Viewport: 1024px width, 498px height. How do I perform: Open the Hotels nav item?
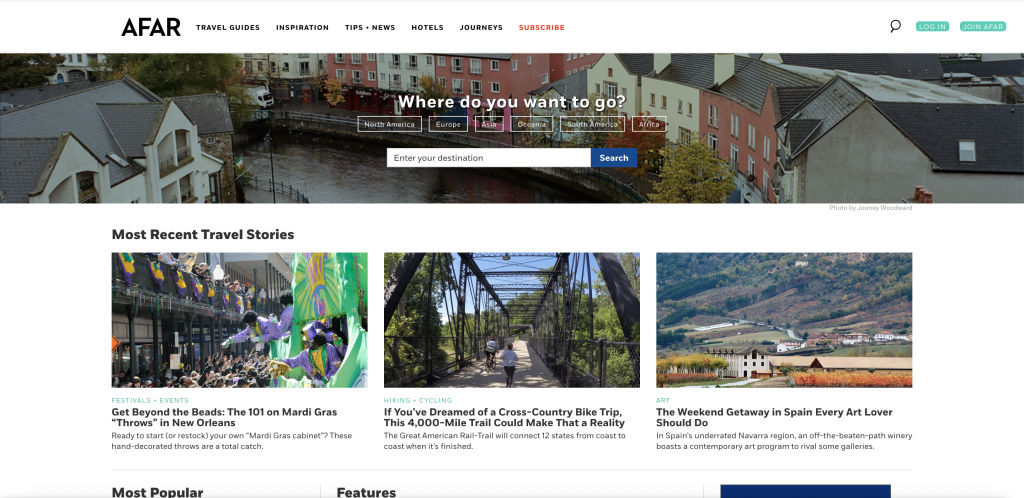[x=427, y=27]
